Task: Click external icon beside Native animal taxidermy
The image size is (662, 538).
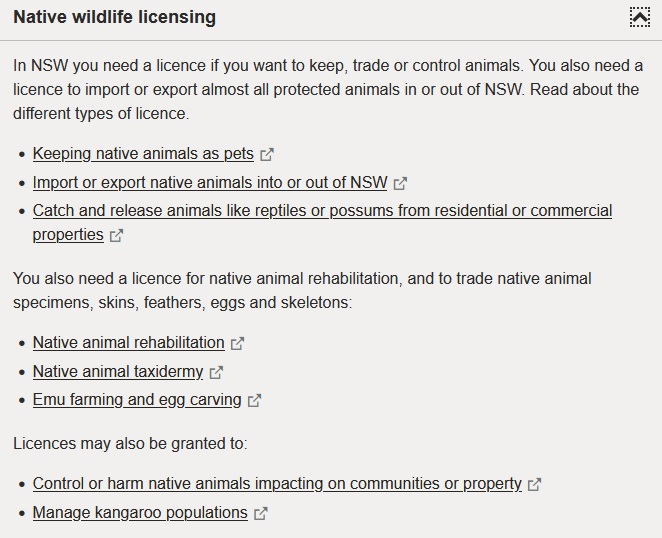Action: (x=216, y=373)
